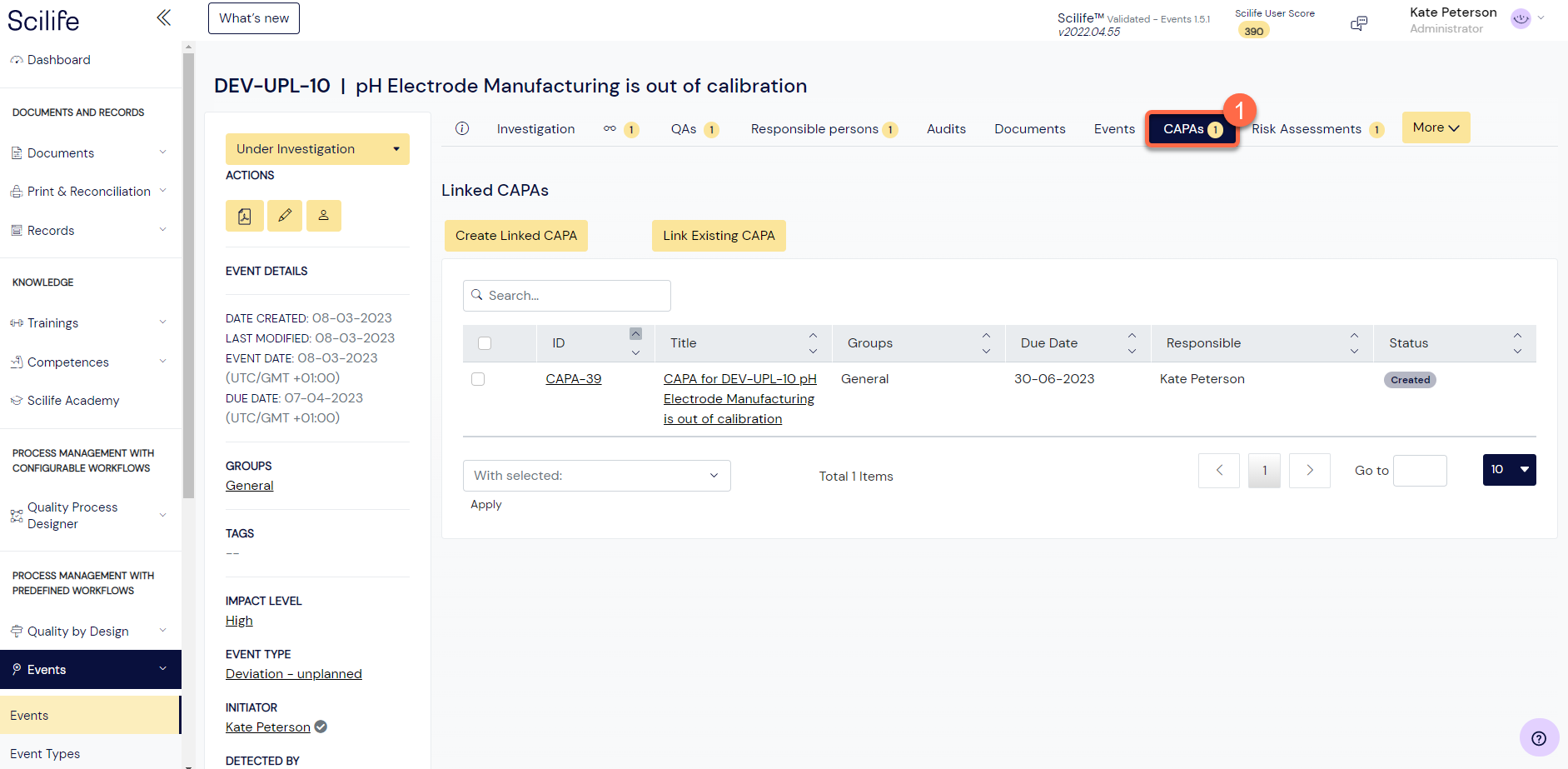The image size is (1568, 769).
Task: Switch to the Responsible persons tab
Action: point(824,129)
